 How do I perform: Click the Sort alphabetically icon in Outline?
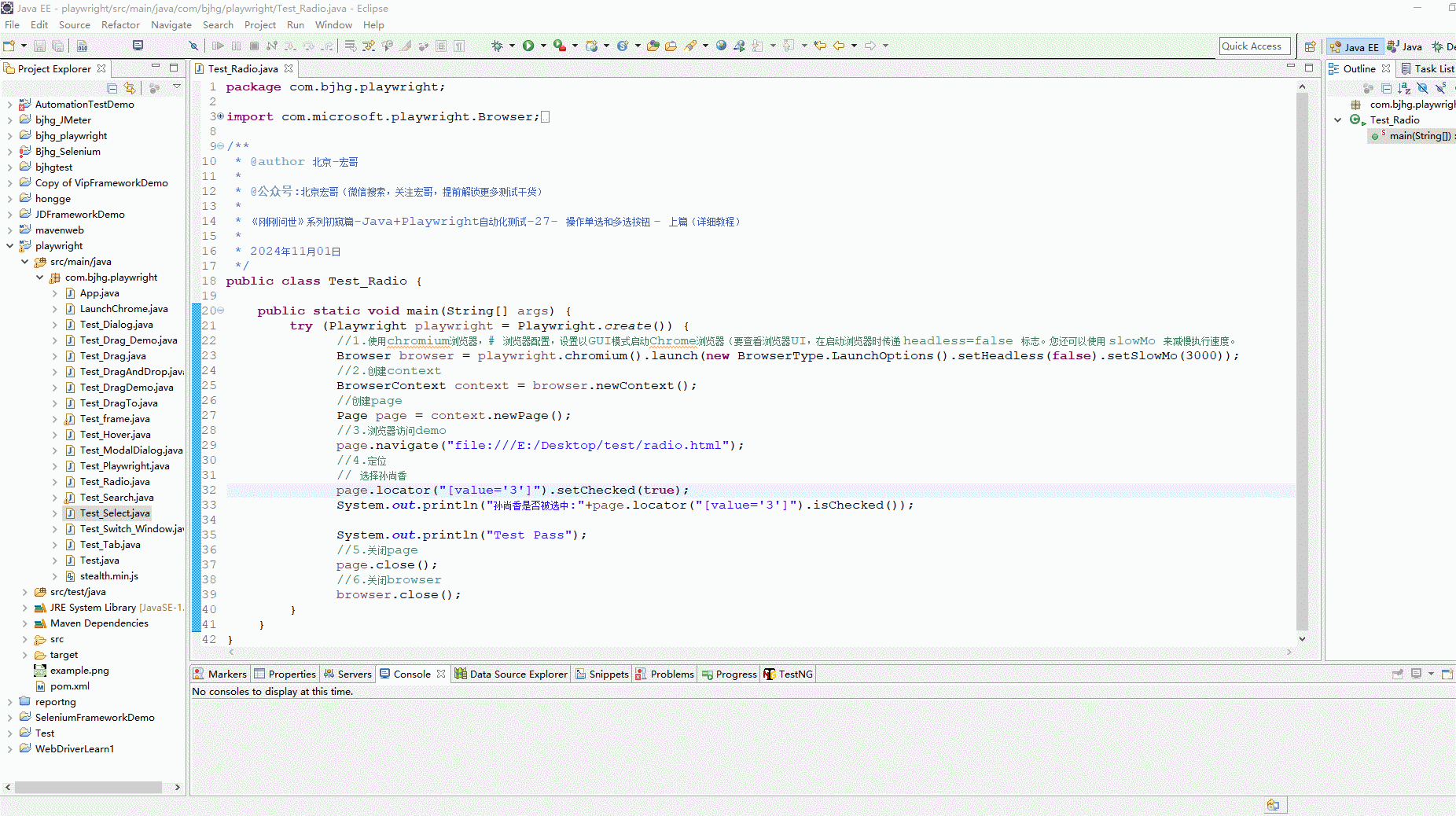pyautogui.click(x=1404, y=88)
